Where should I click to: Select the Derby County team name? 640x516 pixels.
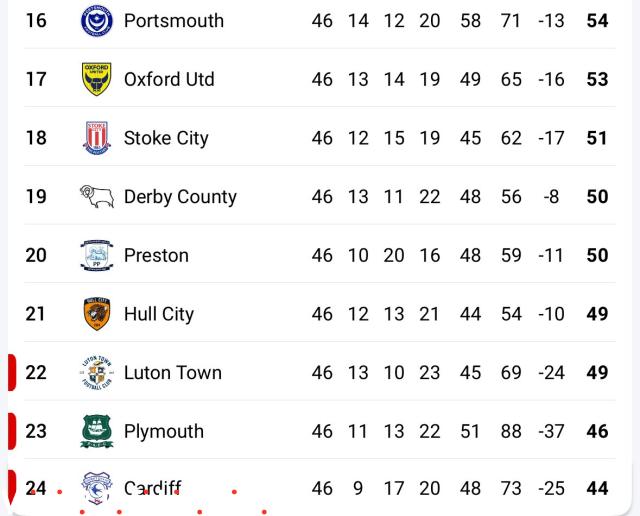(x=180, y=197)
